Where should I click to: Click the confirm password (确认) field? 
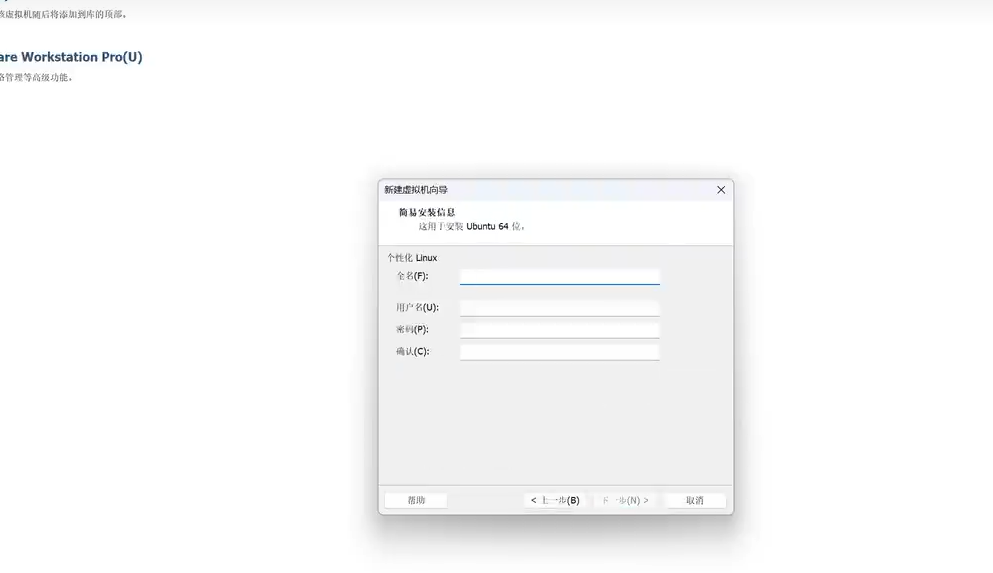[559, 352]
